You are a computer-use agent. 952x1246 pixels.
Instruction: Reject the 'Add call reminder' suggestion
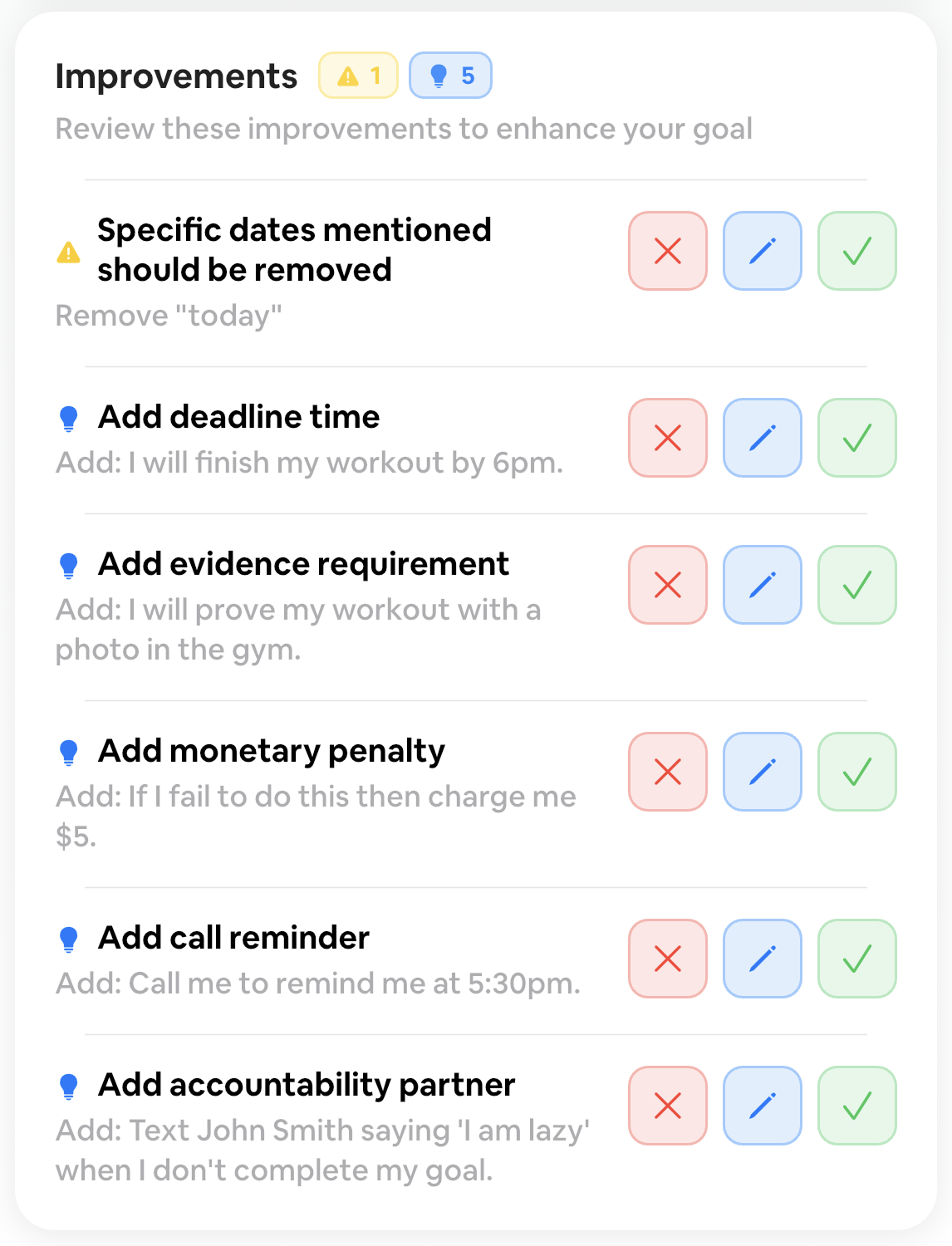[668, 959]
